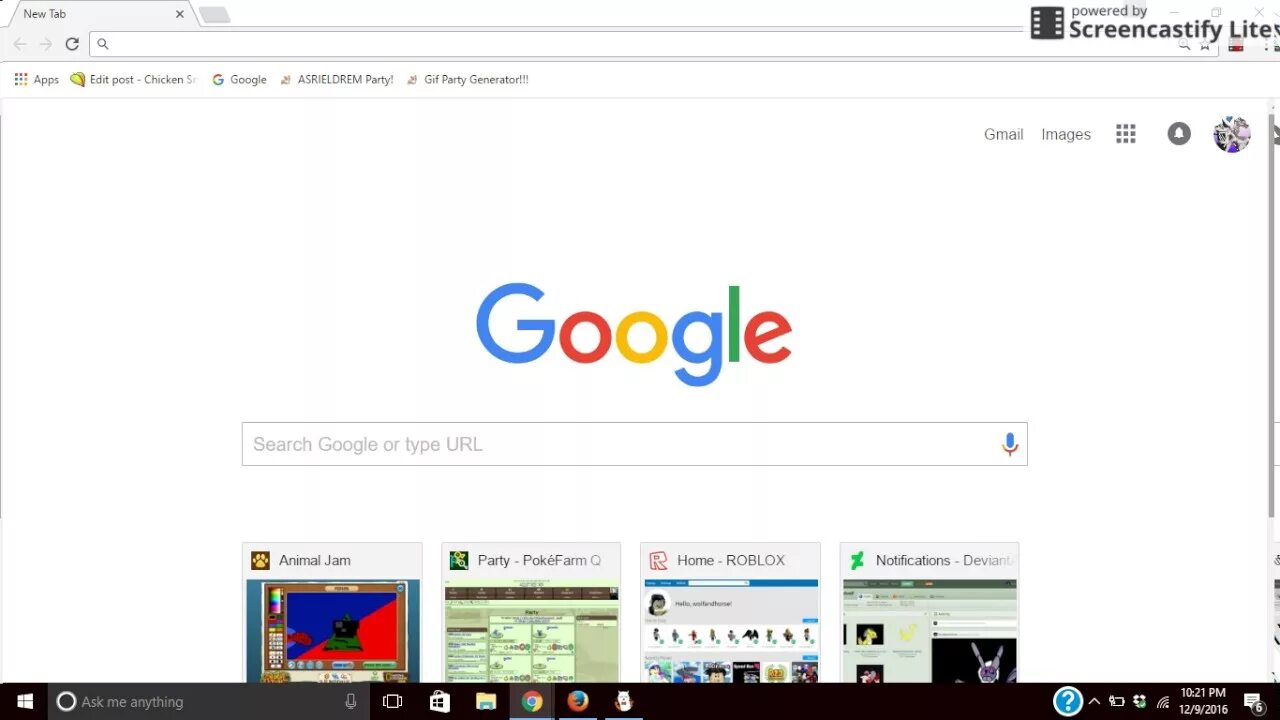The image size is (1280, 720).
Task: Open the Notifications - DeviantArt thumbnail
Action: coord(929,613)
